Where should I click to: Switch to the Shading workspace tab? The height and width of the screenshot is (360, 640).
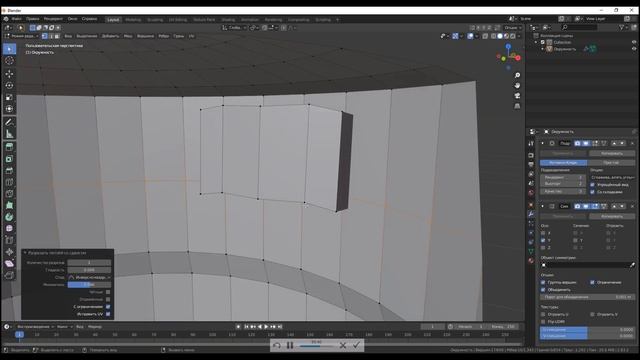[x=228, y=20]
